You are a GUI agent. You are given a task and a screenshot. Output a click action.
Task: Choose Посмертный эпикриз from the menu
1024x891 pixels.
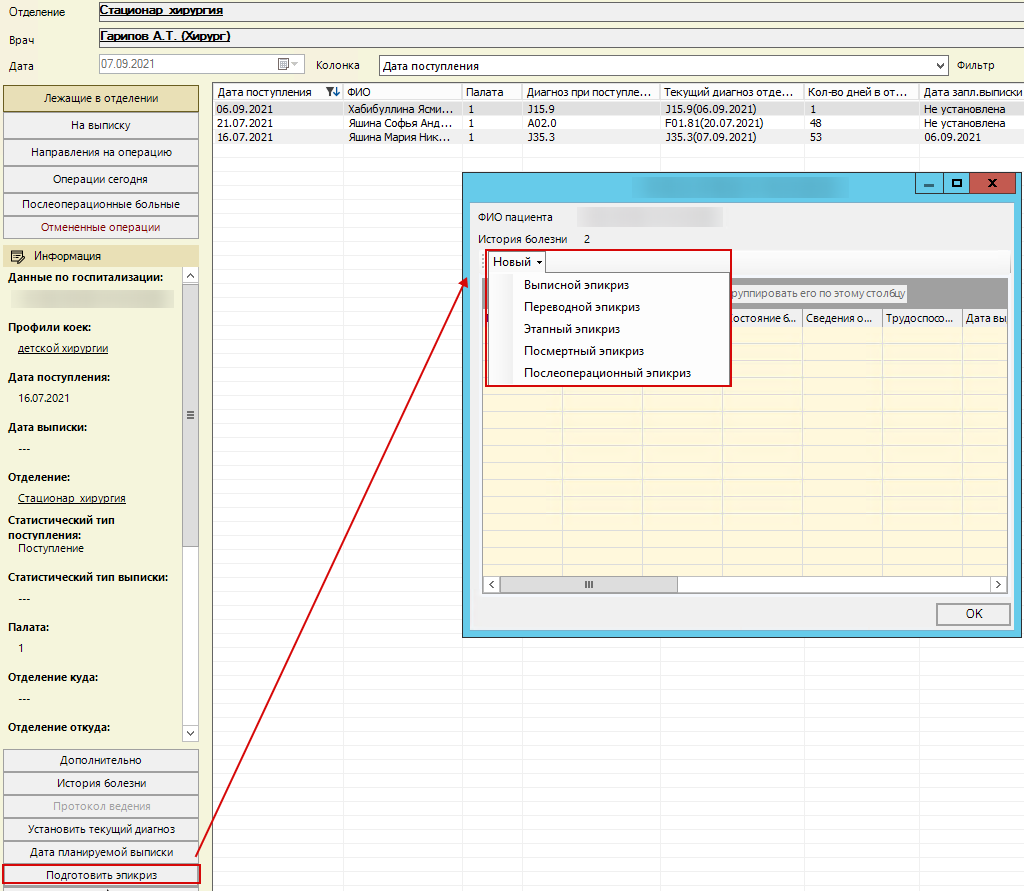tap(583, 351)
